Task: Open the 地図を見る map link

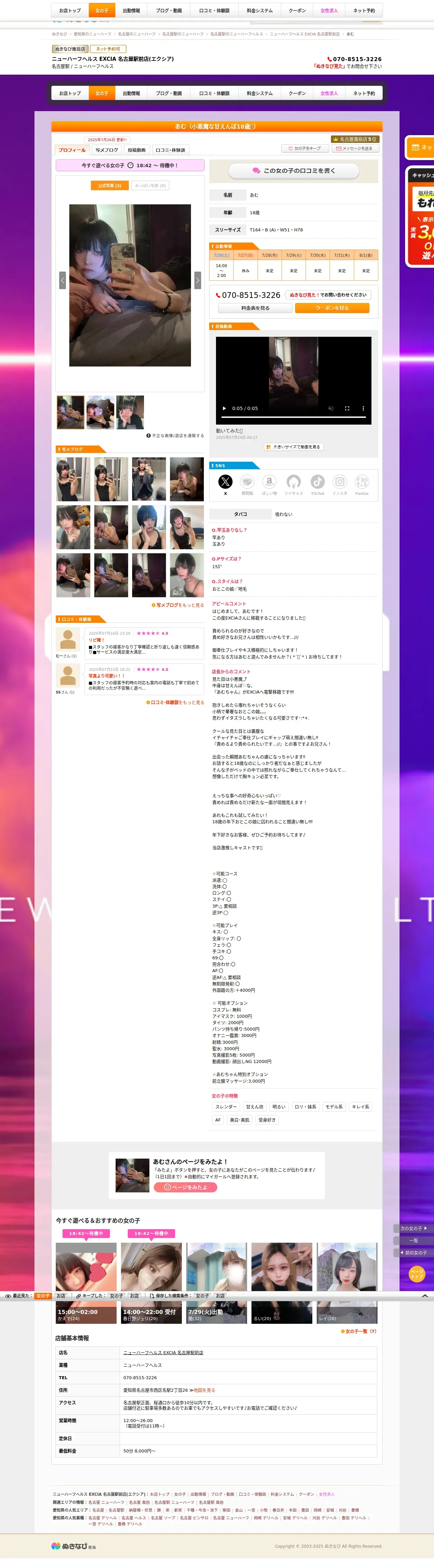Action: [204, 1390]
